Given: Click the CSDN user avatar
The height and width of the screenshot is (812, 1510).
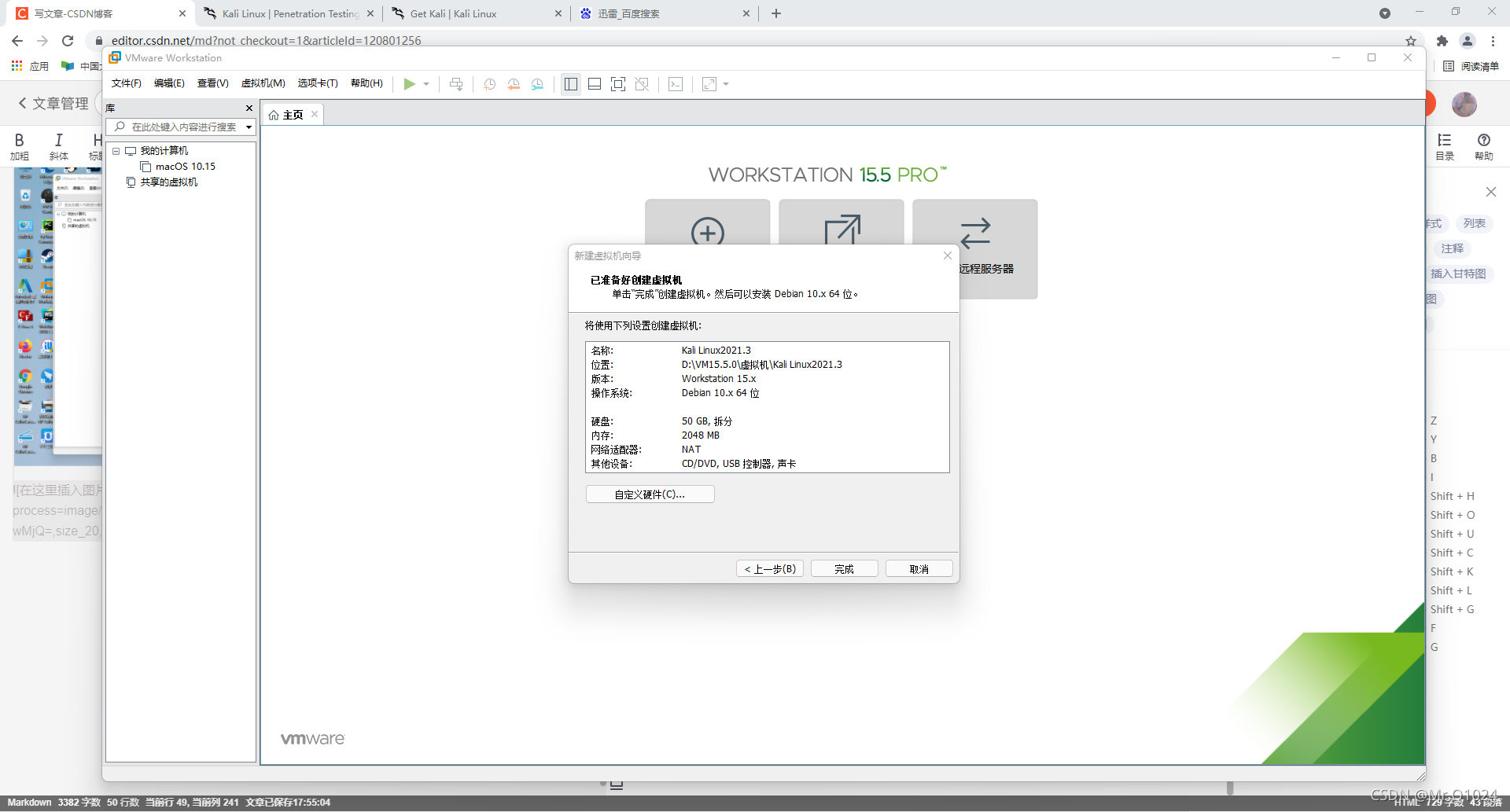Looking at the screenshot, I should (x=1464, y=104).
